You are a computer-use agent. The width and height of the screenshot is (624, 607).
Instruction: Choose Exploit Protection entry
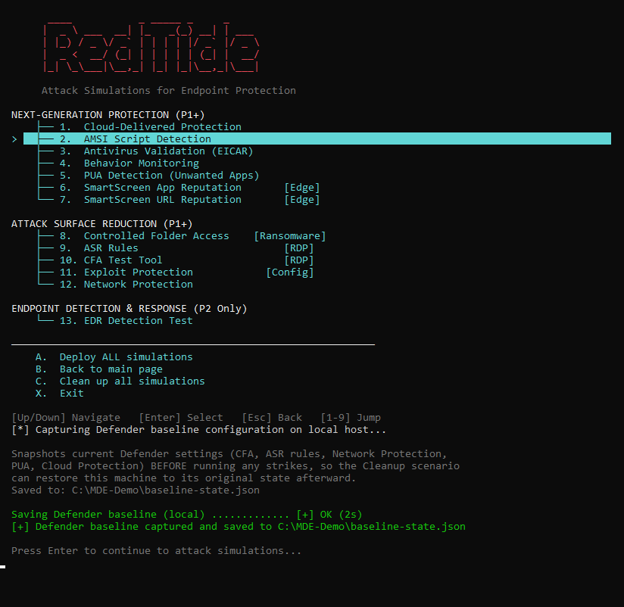pyautogui.click(x=126, y=272)
